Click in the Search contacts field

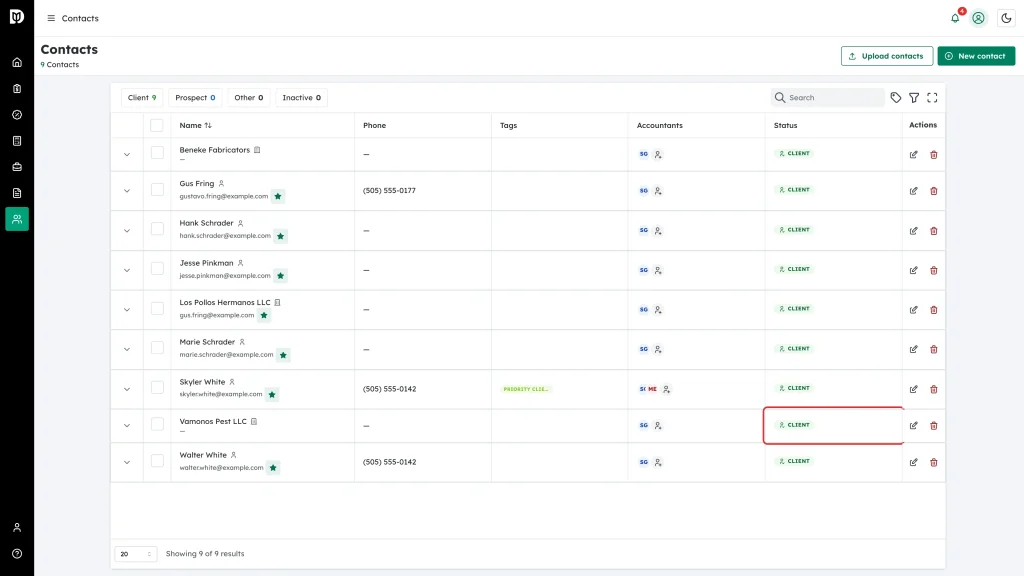827,97
